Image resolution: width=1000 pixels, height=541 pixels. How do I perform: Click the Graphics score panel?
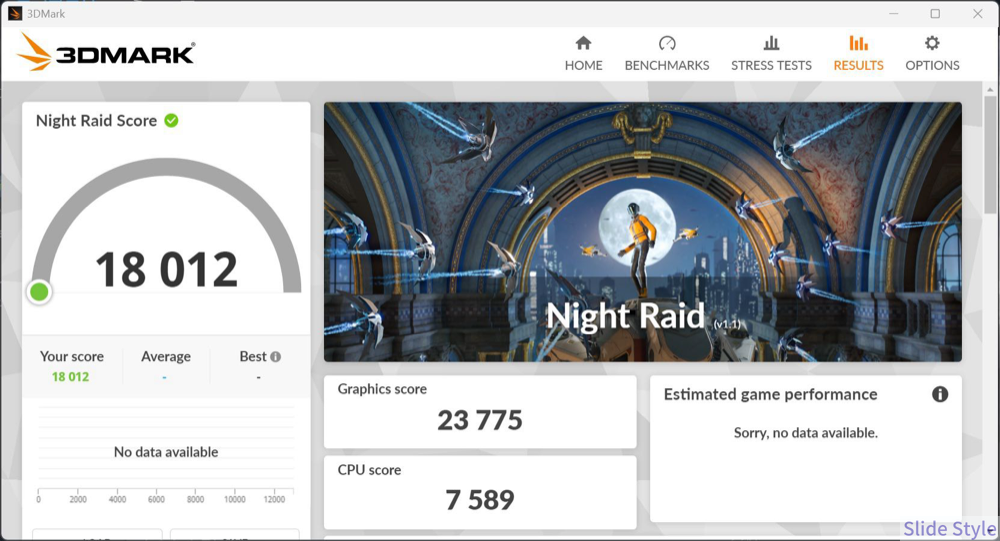(x=480, y=412)
